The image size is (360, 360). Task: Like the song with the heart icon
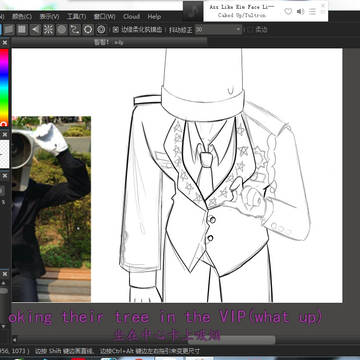coord(288,12)
